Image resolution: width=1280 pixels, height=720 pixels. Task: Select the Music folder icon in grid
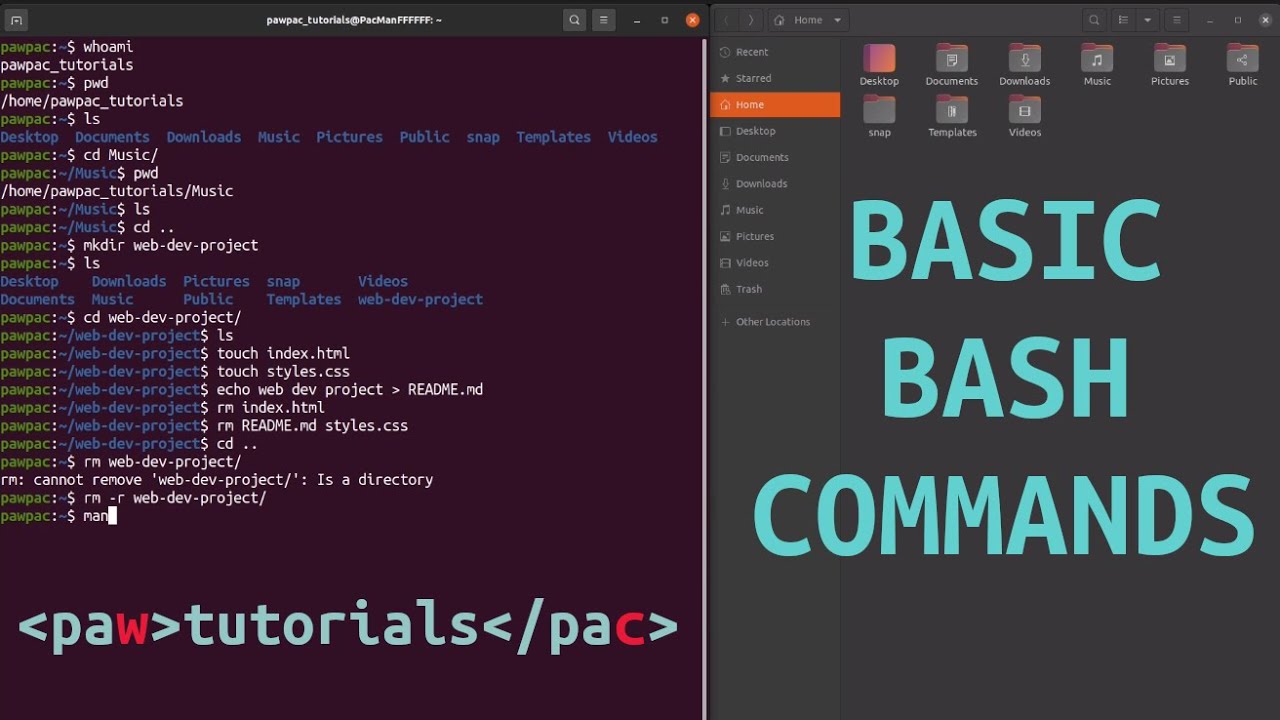coord(1097,64)
